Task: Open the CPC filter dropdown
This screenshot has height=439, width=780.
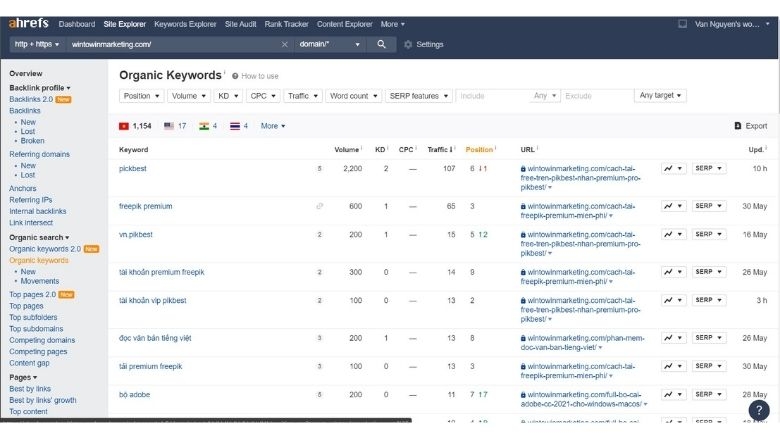Action: click(263, 96)
